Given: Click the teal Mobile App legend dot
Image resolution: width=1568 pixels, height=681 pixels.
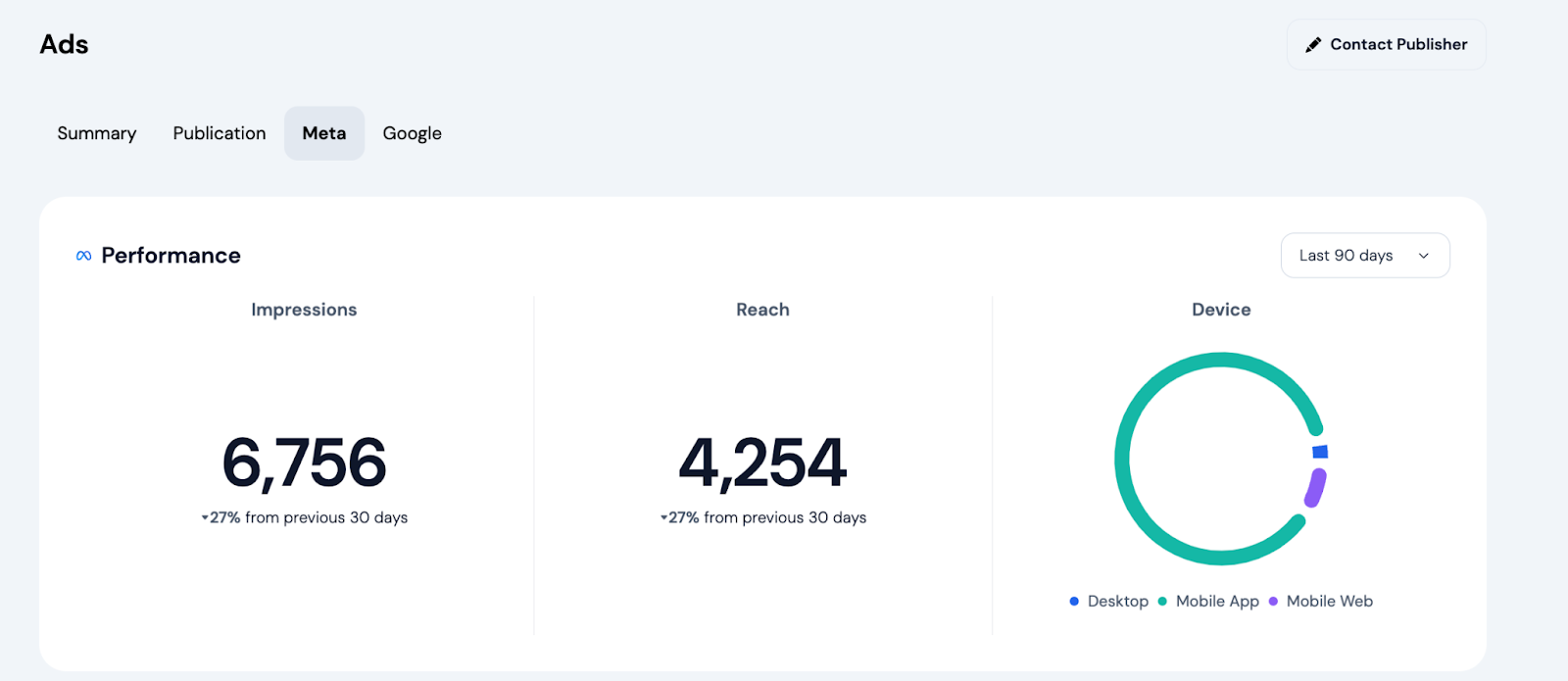Looking at the screenshot, I should (1162, 602).
